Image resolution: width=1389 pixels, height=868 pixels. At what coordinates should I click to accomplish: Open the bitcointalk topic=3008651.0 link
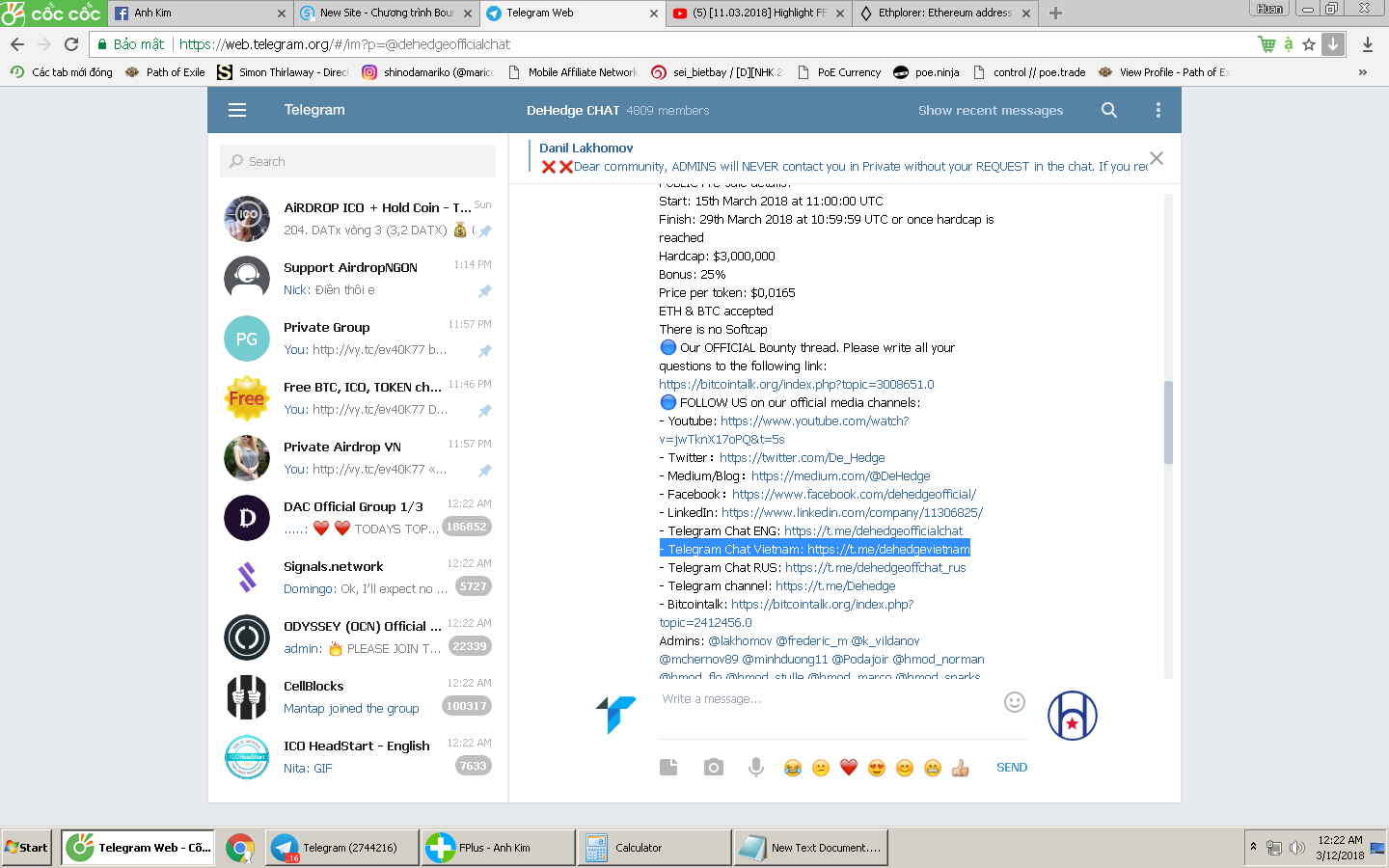coord(797,384)
